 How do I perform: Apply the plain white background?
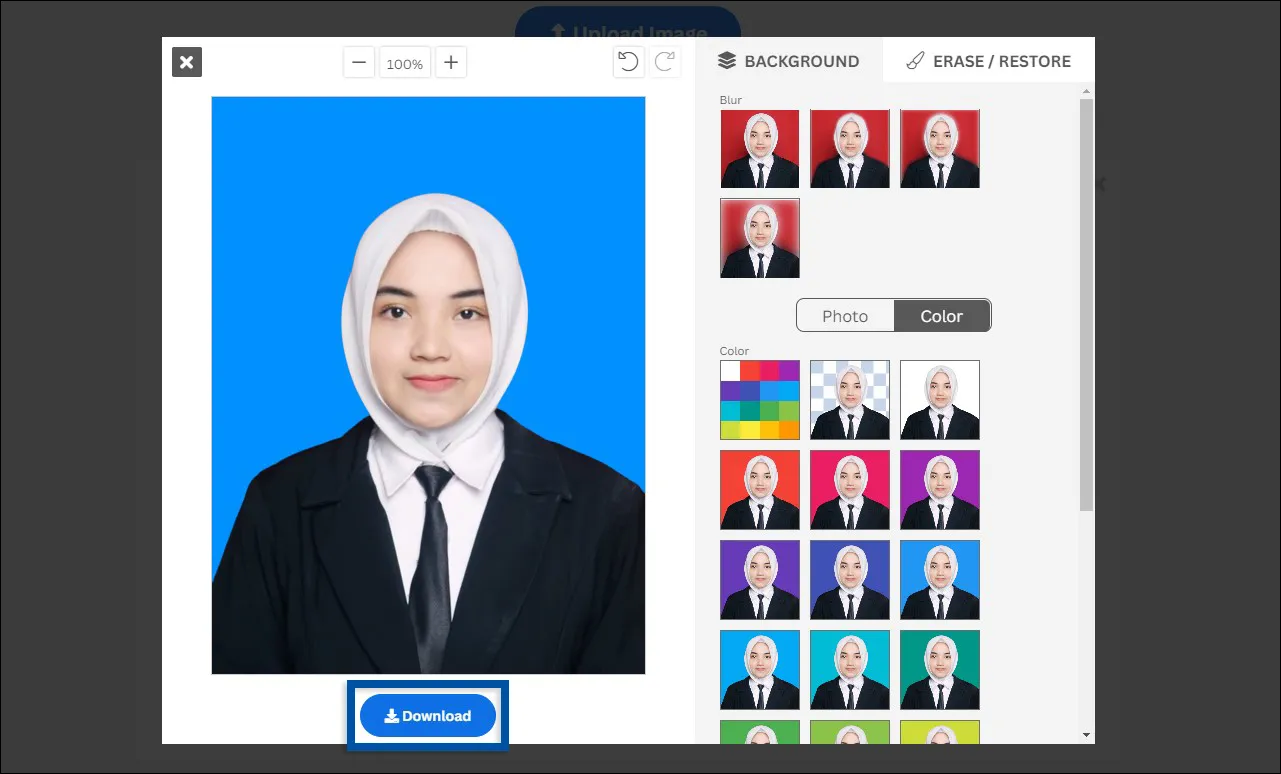point(939,399)
